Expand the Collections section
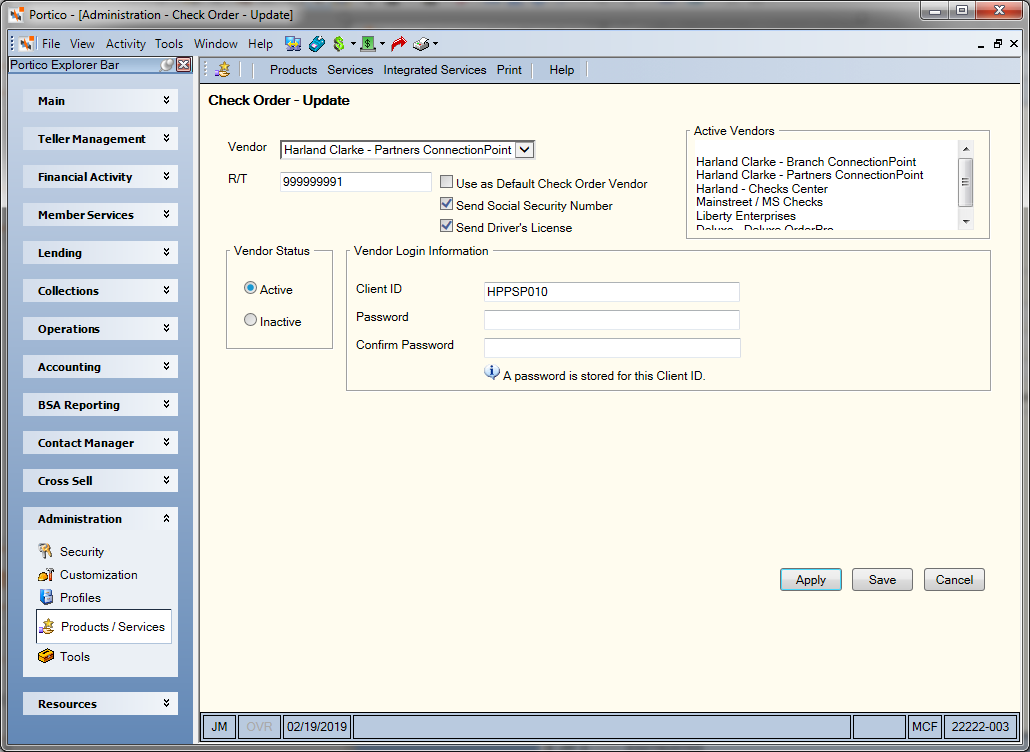The height and width of the screenshot is (752, 1030). click(x=101, y=291)
